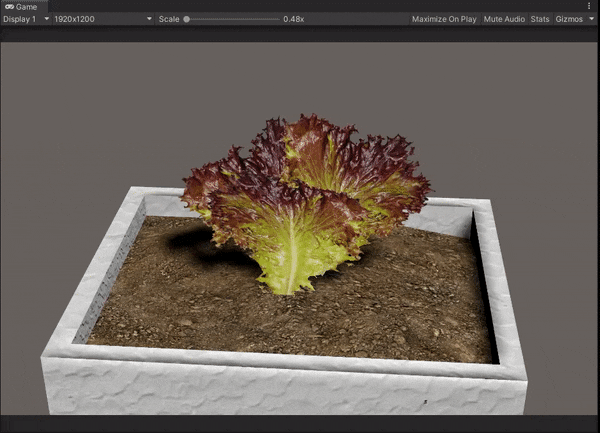
Task: Toggle Mute Audio
Action: 504,19
